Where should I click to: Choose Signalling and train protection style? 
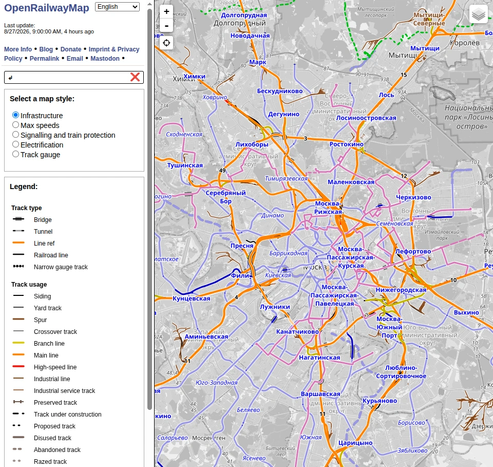click(15, 134)
